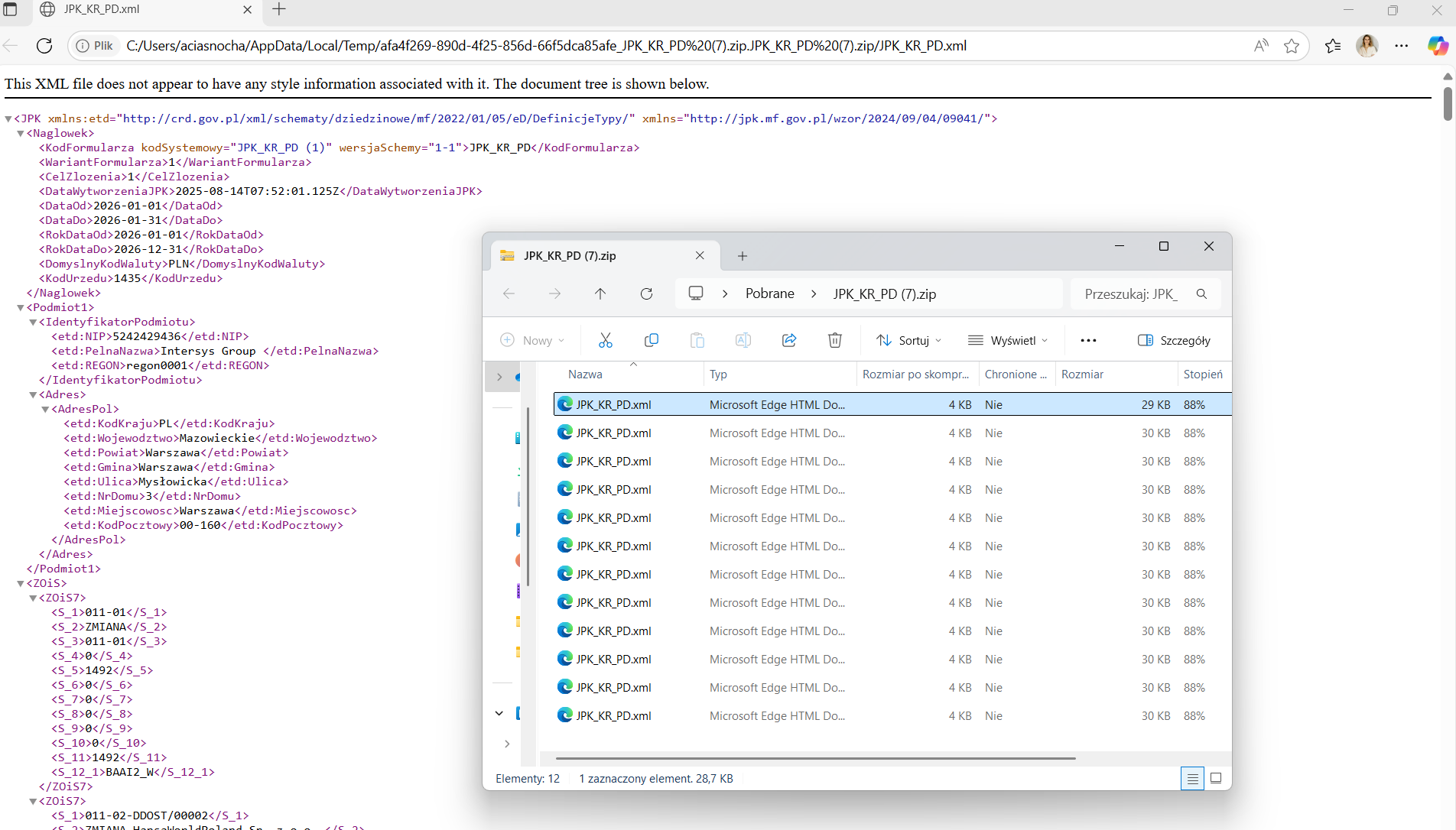Click the file info icon beside Plik
1456x830 pixels.
pos(83,46)
